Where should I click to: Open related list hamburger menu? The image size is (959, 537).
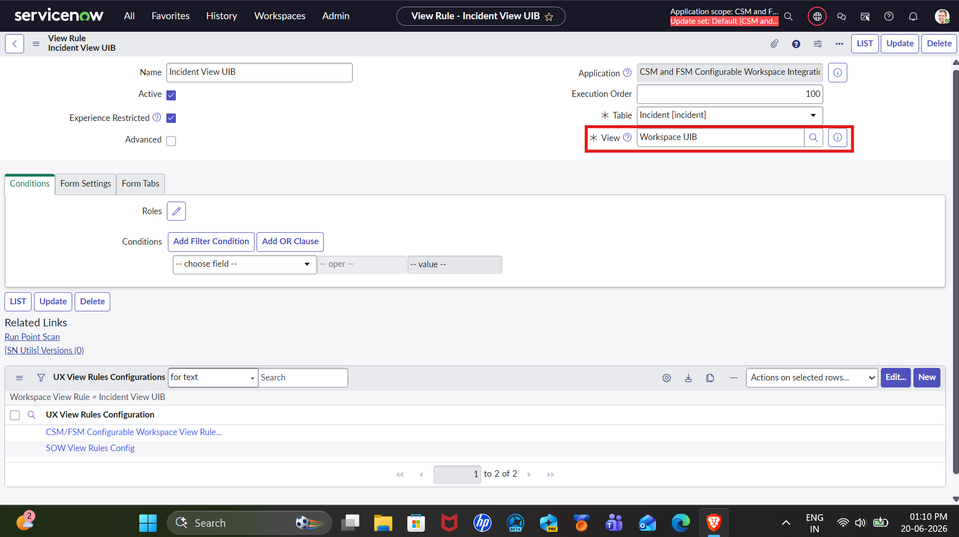coord(20,378)
